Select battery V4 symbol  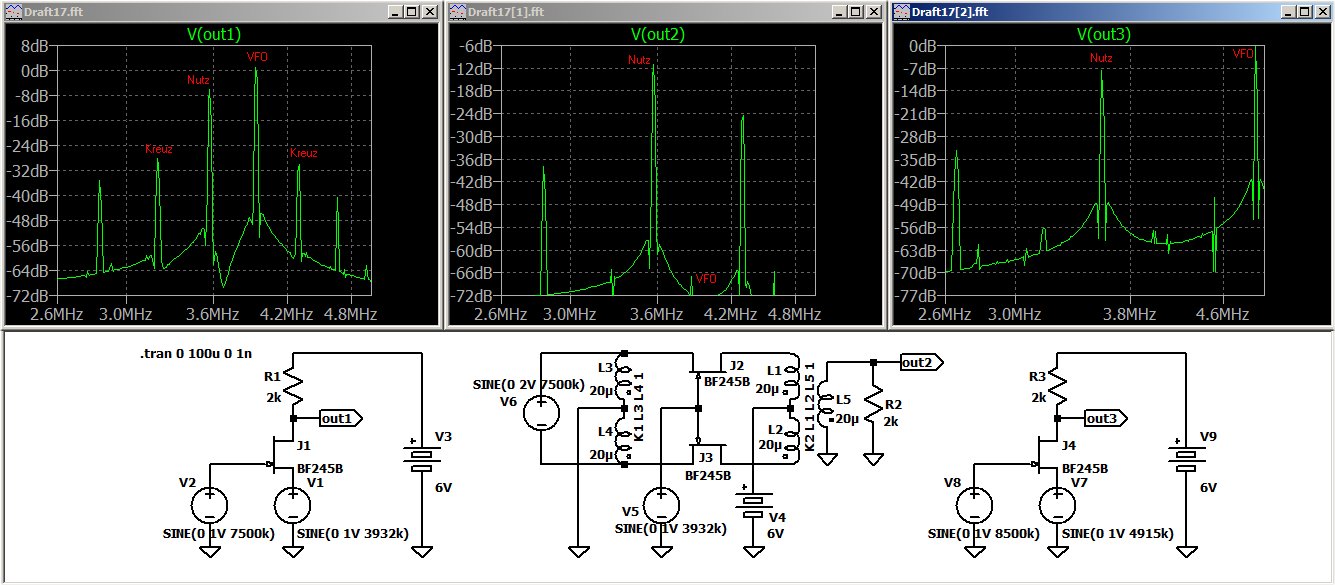tap(752, 504)
